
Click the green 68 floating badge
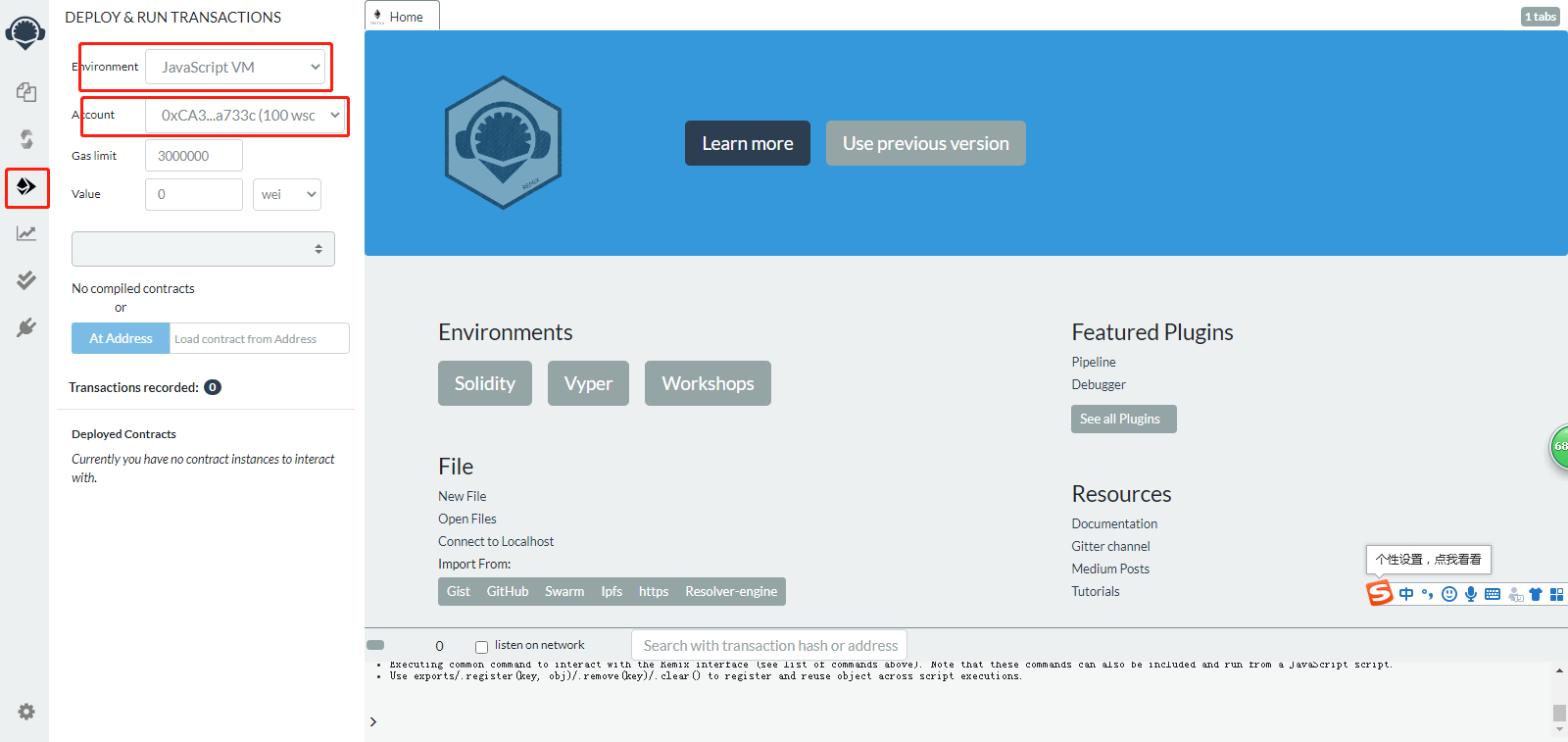pyautogui.click(x=1558, y=446)
